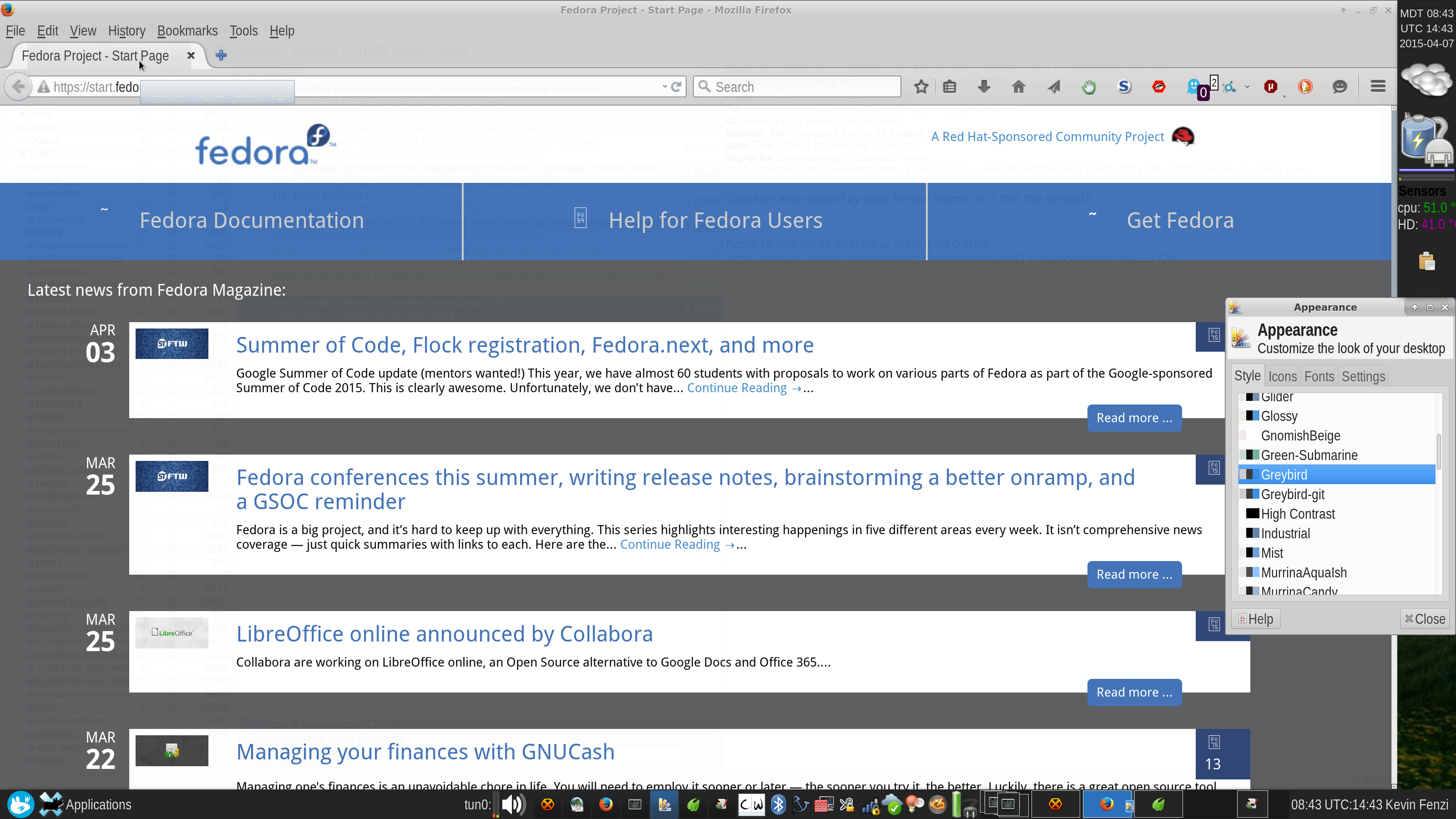Go to Home page icon

click(1019, 86)
